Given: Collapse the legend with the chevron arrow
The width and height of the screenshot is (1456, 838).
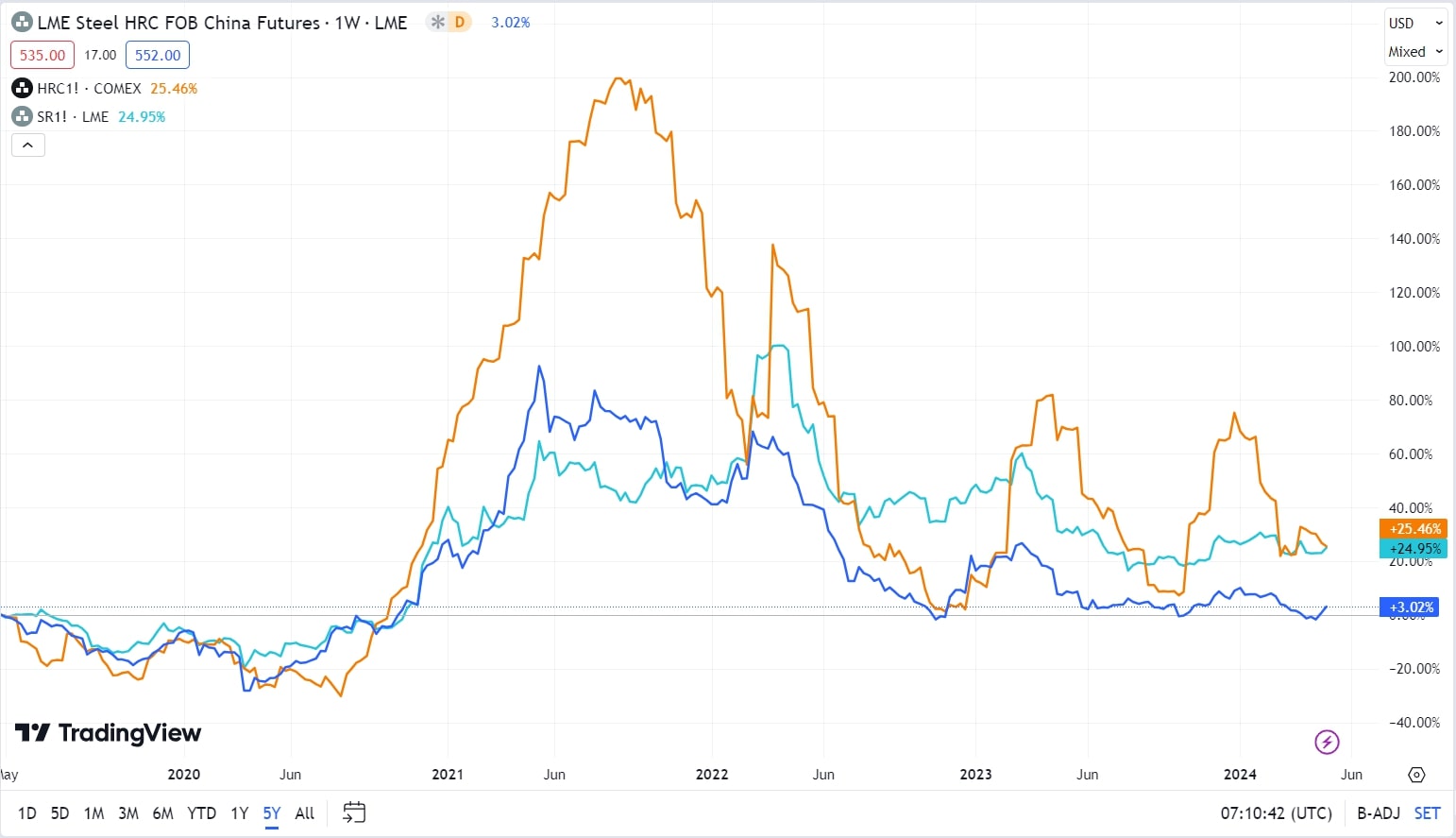Looking at the screenshot, I should pyautogui.click(x=27, y=145).
